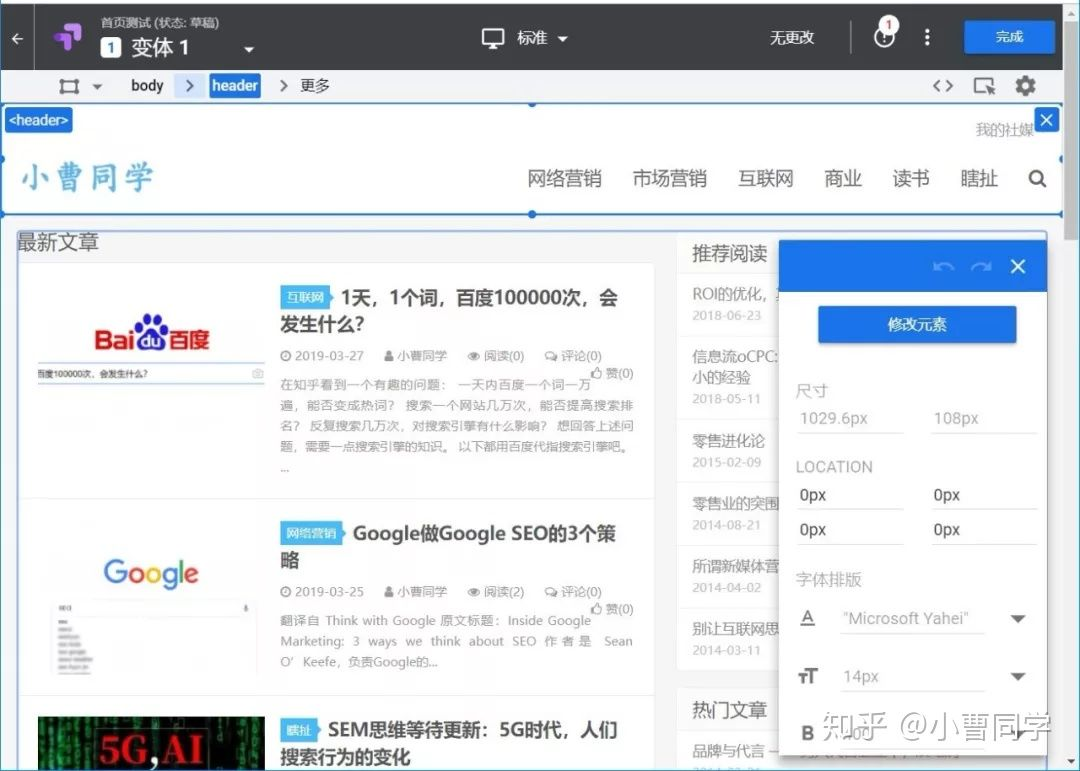Open the 瞎扯 nav menu item
This screenshot has height=771, width=1080.
coord(979,178)
